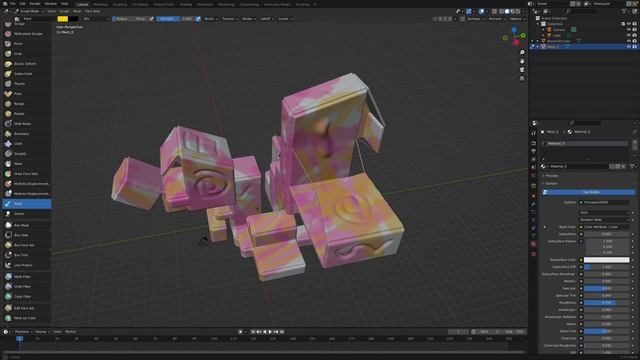Click the play animation button

point(270,332)
